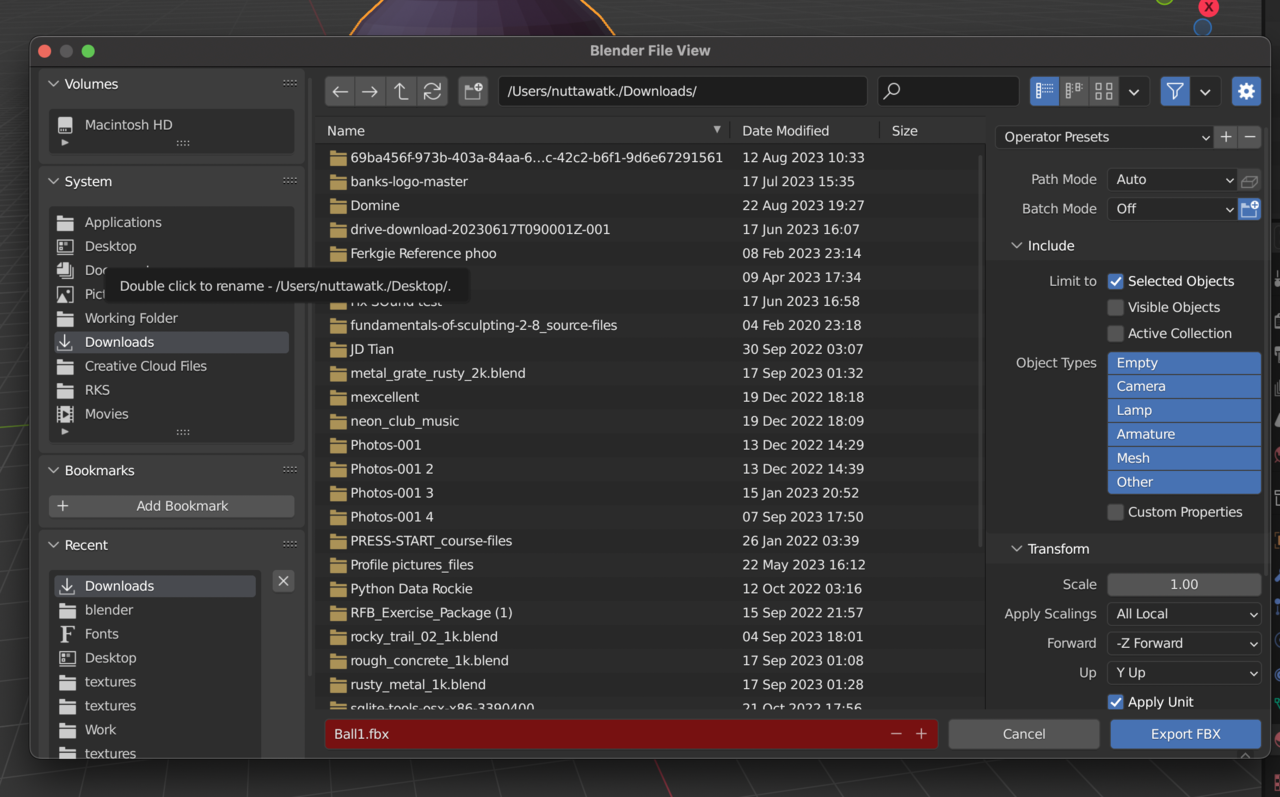
Task: Open filter settings dropdown arrow
Action: 1205,91
